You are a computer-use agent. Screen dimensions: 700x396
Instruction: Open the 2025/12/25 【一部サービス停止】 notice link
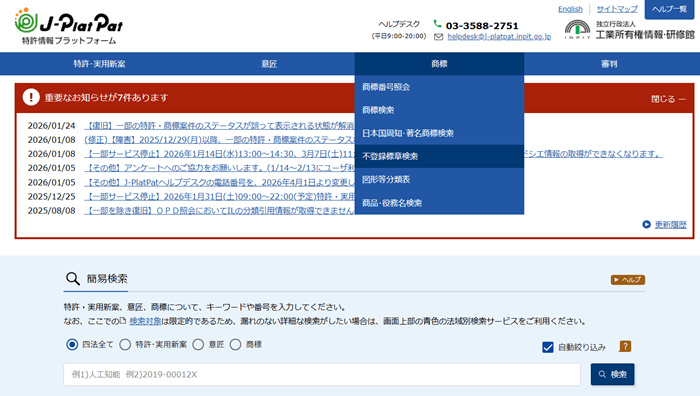219,196
